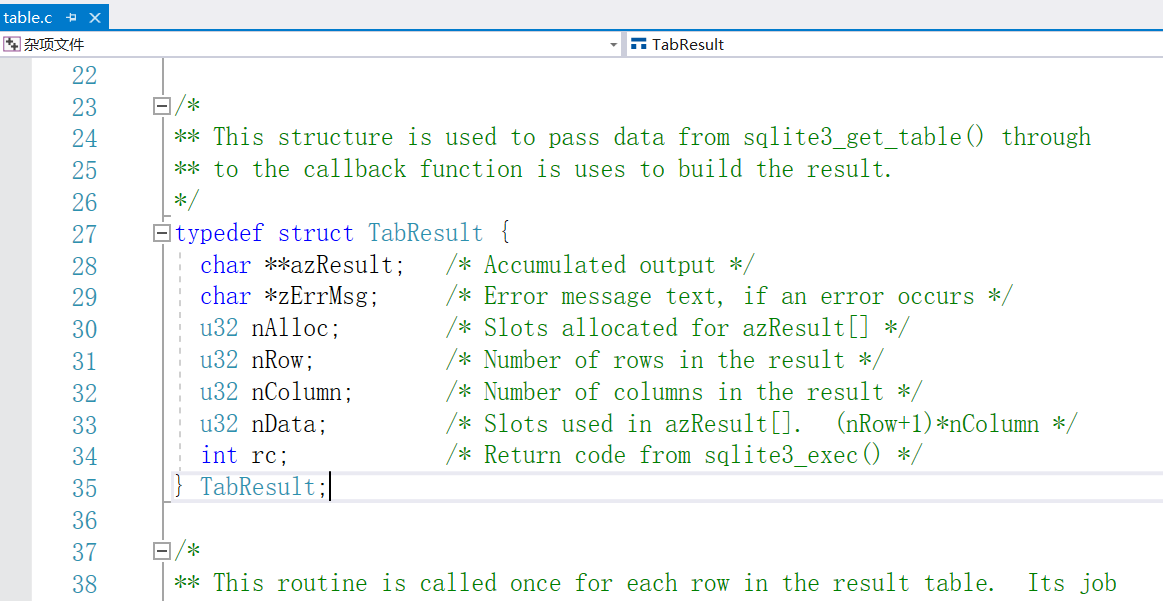Place cursor on azResult member name
This screenshot has width=1163, height=601.
(x=340, y=265)
